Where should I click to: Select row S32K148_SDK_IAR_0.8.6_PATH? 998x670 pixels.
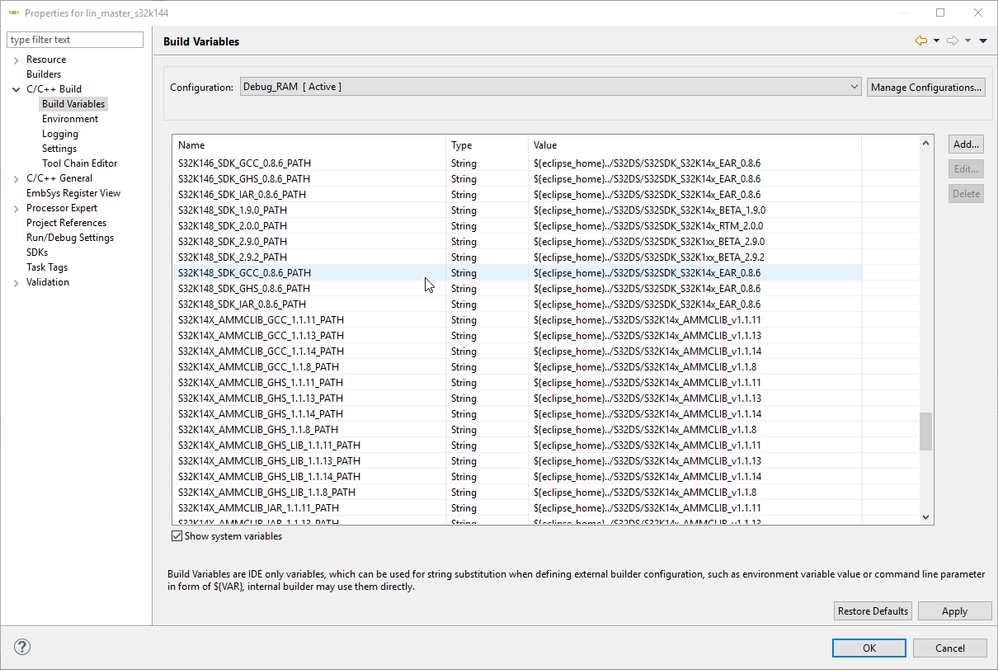[517, 304]
